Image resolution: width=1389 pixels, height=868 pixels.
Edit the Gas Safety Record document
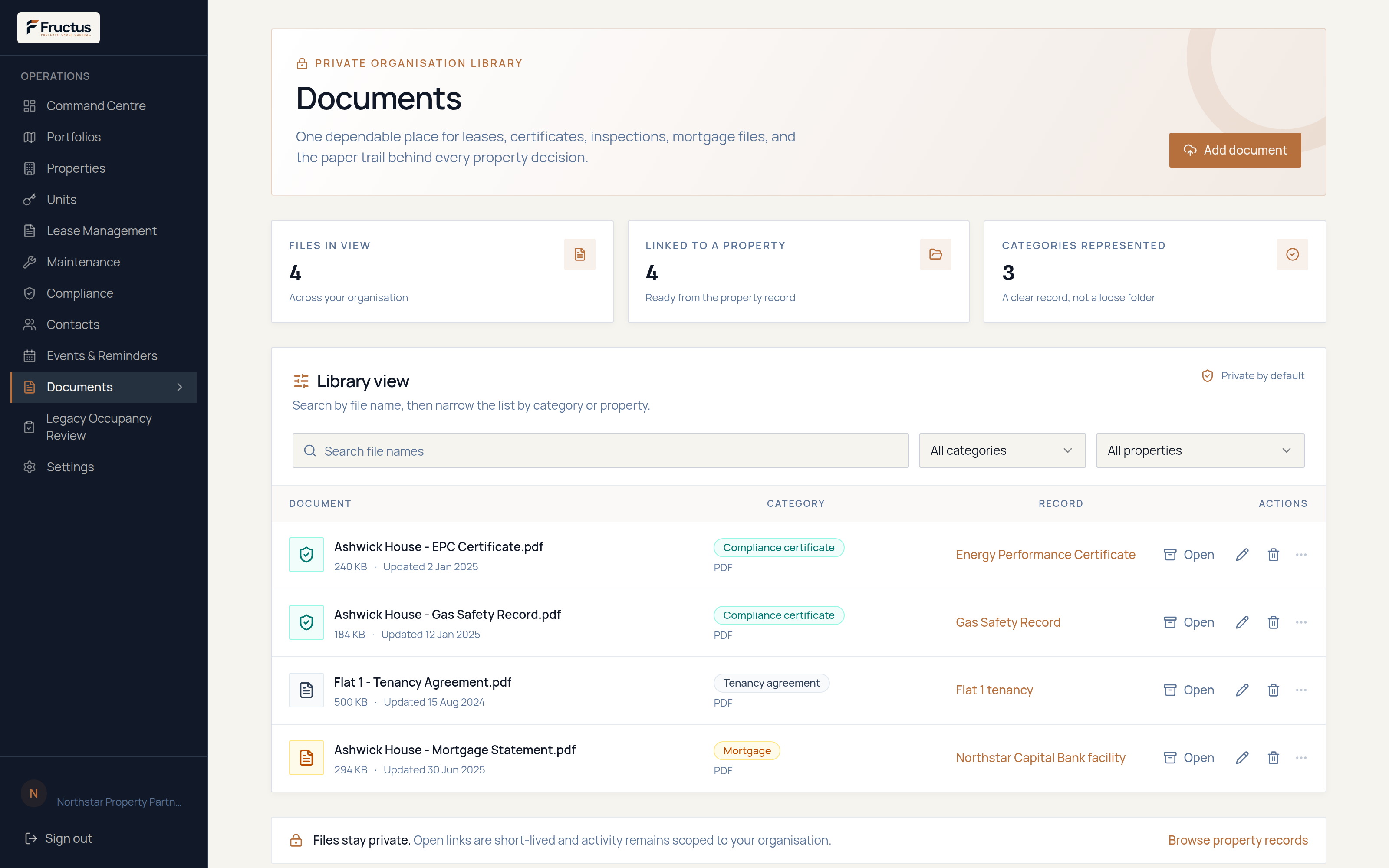pos(1242,622)
